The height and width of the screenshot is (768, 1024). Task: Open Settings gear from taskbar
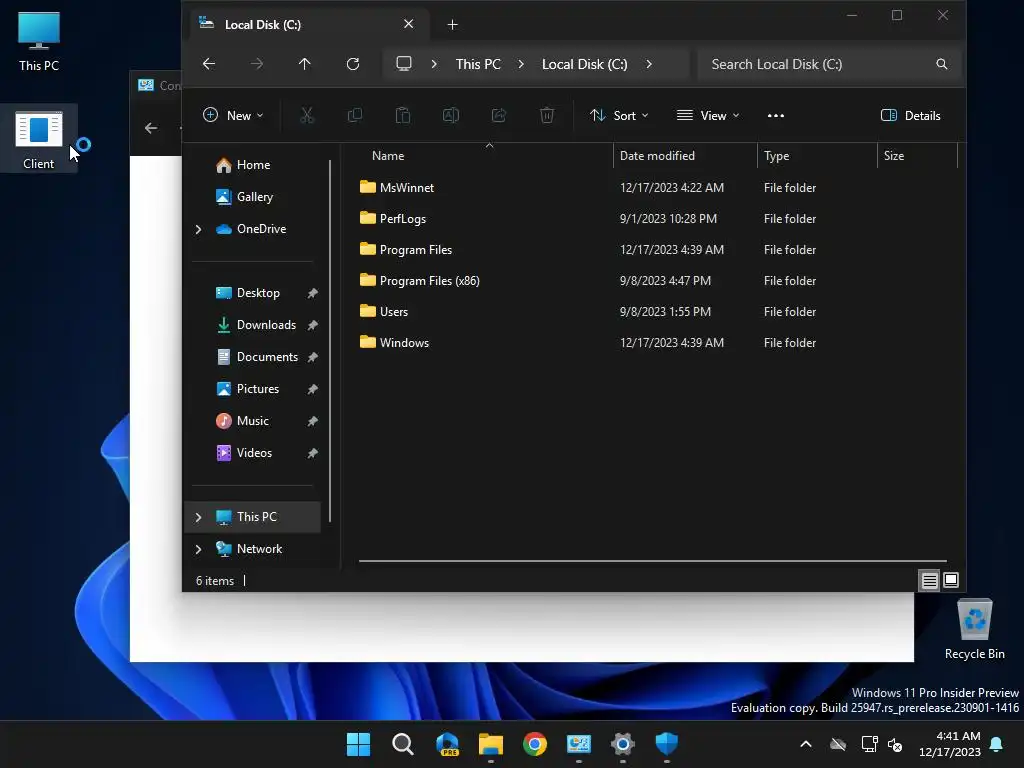coord(623,744)
